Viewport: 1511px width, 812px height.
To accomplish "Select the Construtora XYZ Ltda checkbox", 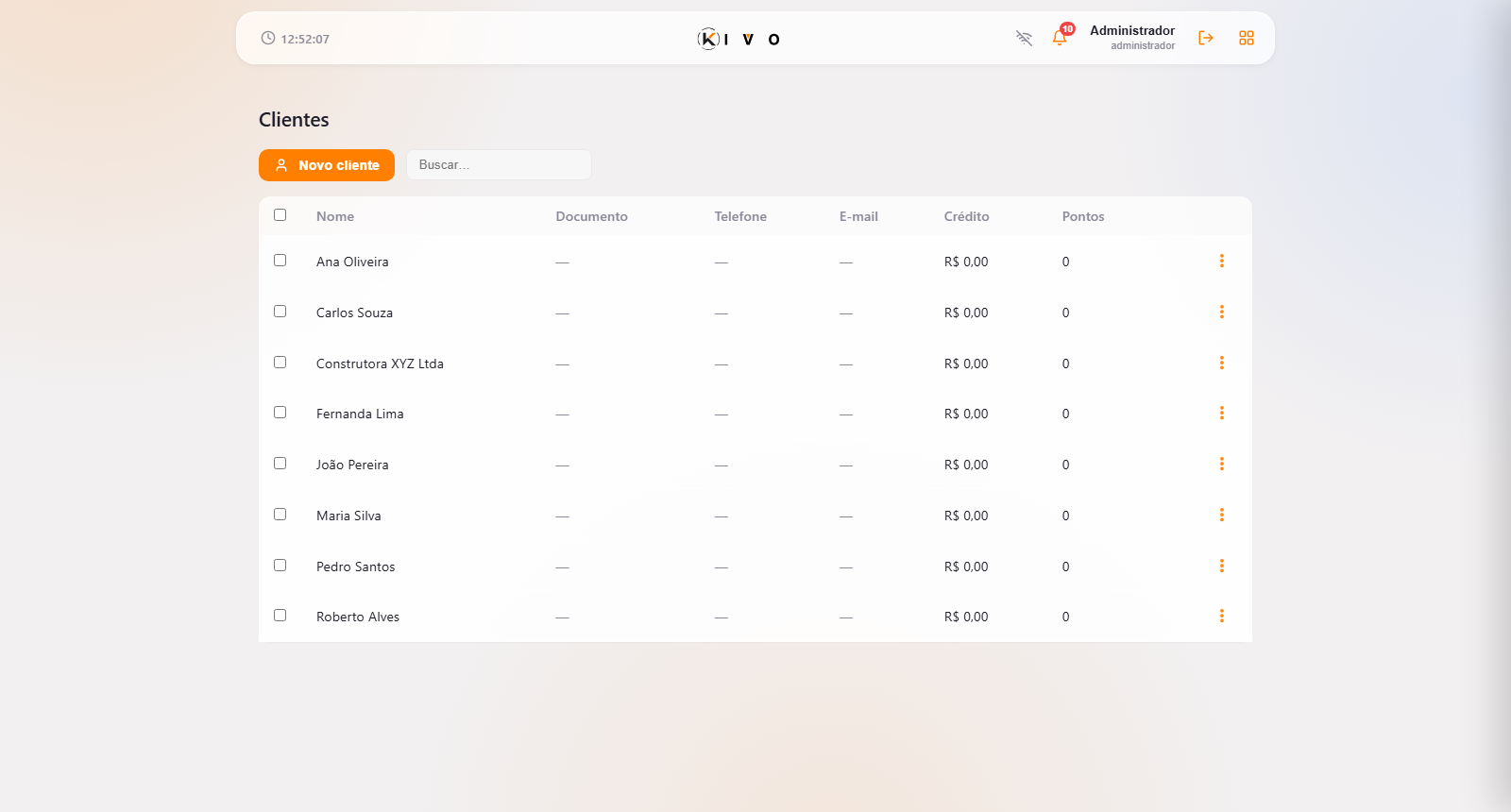I will [280, 362].
